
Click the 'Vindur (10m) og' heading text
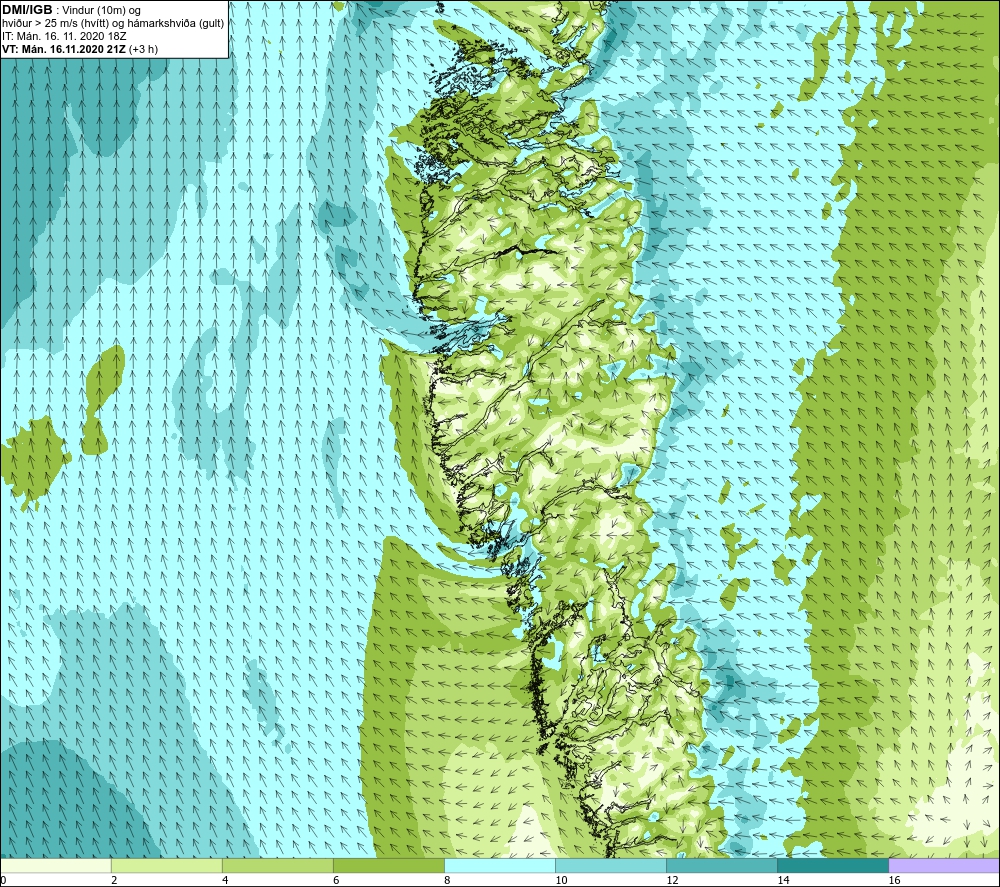(103, 11)
